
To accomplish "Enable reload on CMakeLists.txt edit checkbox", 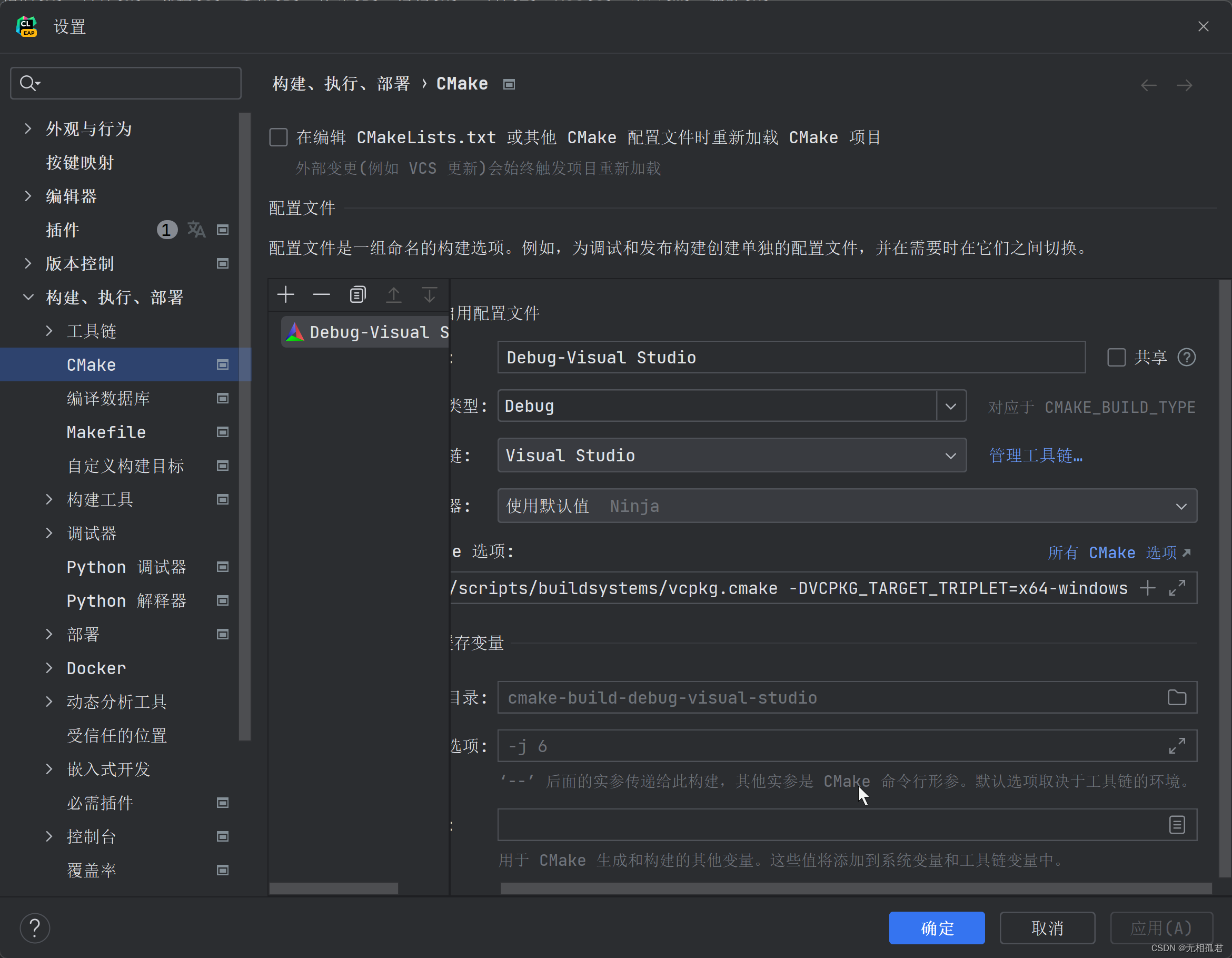I will click(279, 137).
